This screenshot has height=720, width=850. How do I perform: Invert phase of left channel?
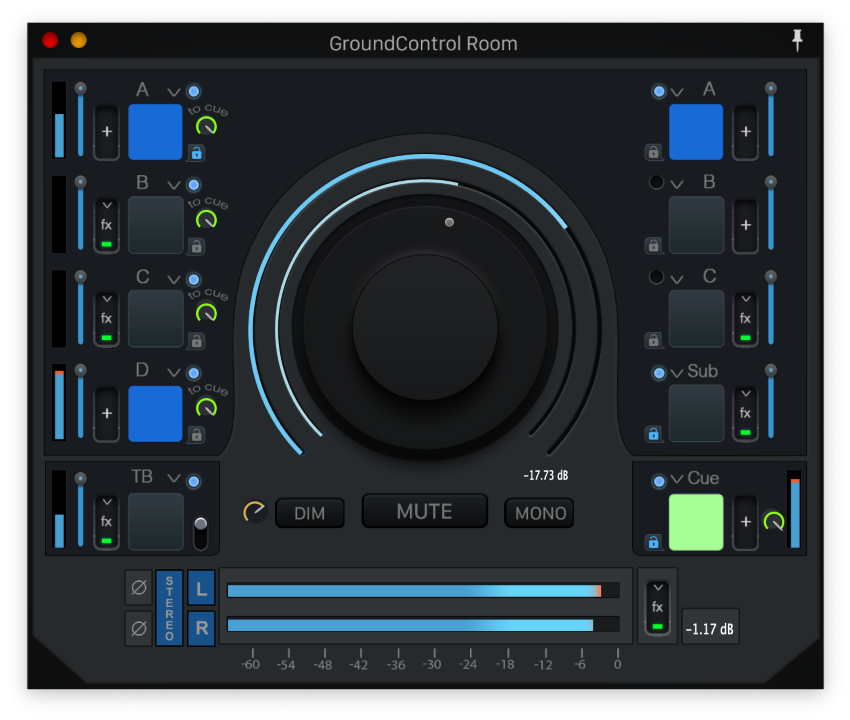[139, 587]
